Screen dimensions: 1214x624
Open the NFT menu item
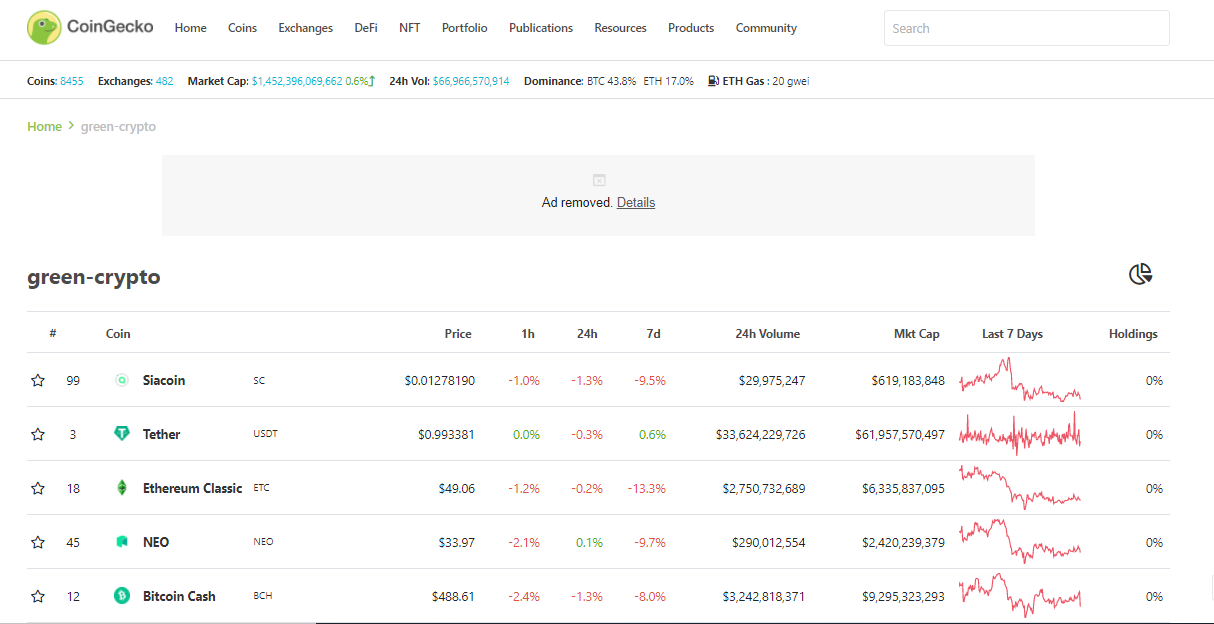pyautogui.click(x=410, y=28)
